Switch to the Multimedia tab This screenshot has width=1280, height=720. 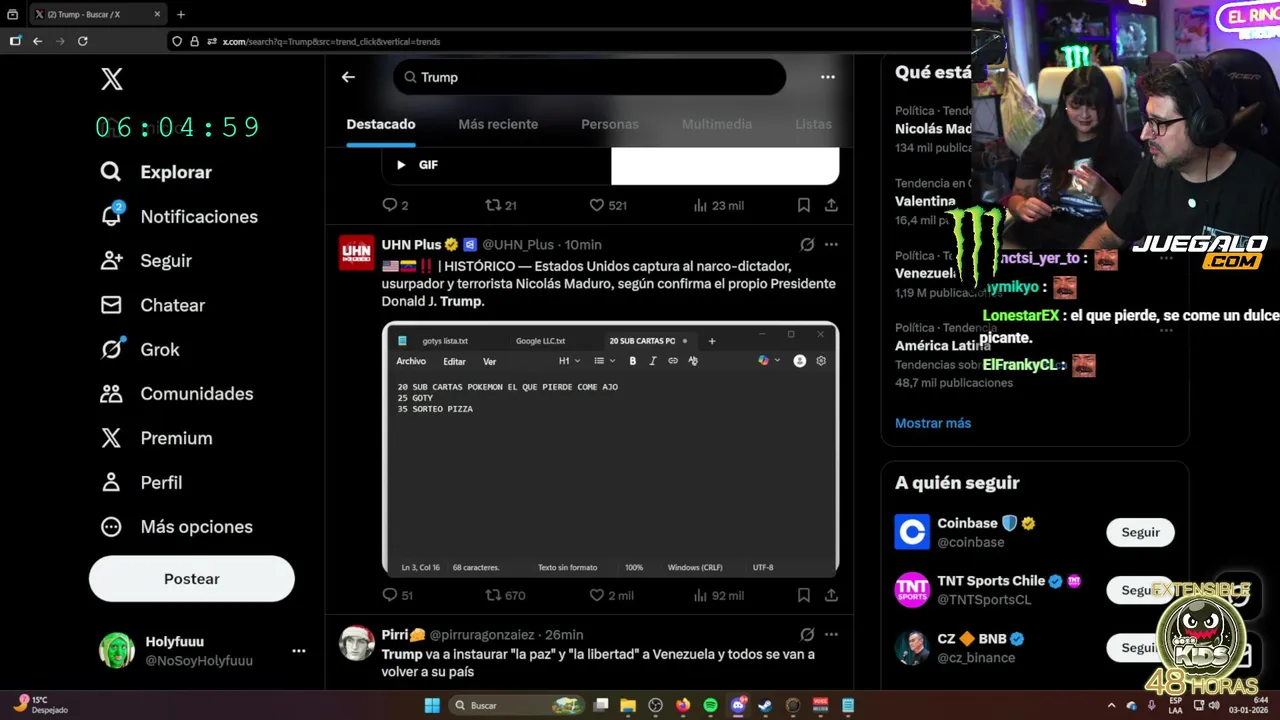point(717,124)
